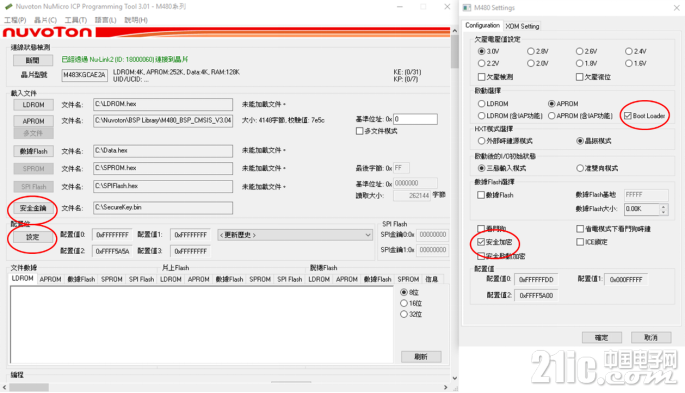The image size is (685, 393).
Task: Click the 安全金鑰 button
Action: (x=33, y=208)
